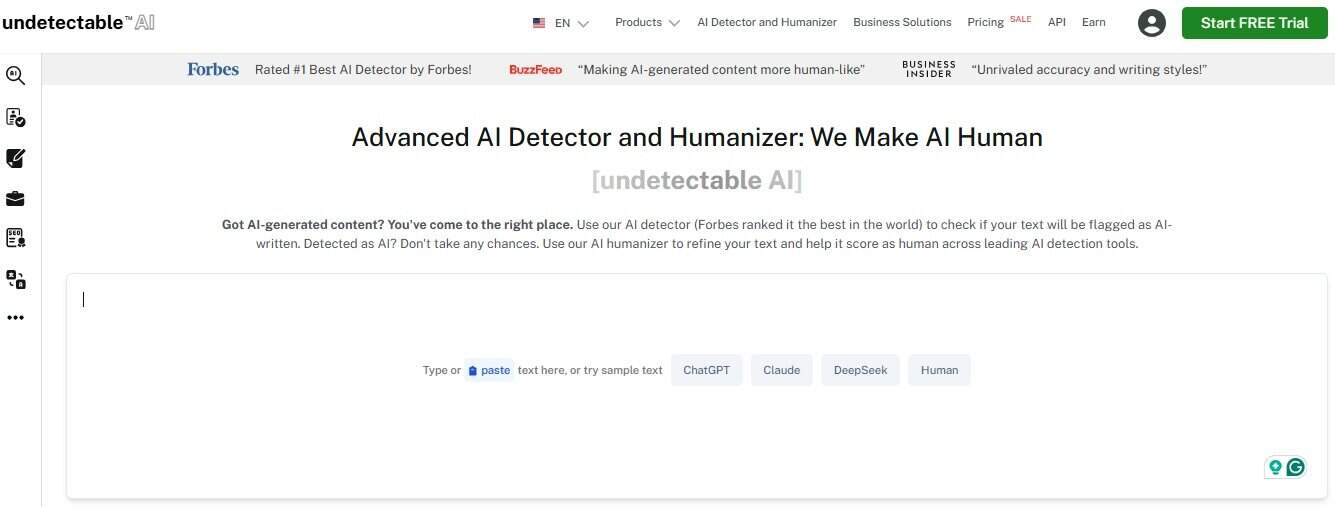Screen dimensions: 1335x507
Task: Open the API menu item
Action: (1057, 22)
